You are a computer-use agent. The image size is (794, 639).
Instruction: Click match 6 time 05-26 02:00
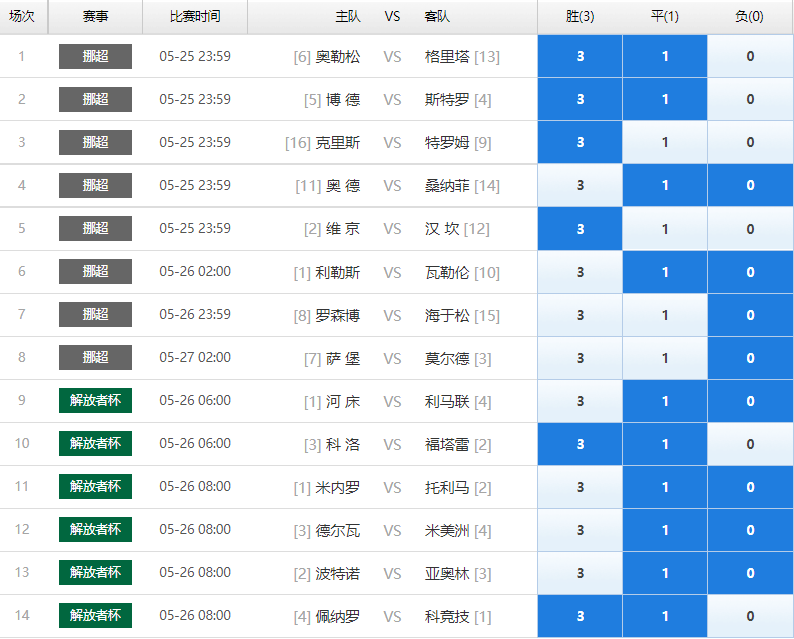[x=195, y=271]
